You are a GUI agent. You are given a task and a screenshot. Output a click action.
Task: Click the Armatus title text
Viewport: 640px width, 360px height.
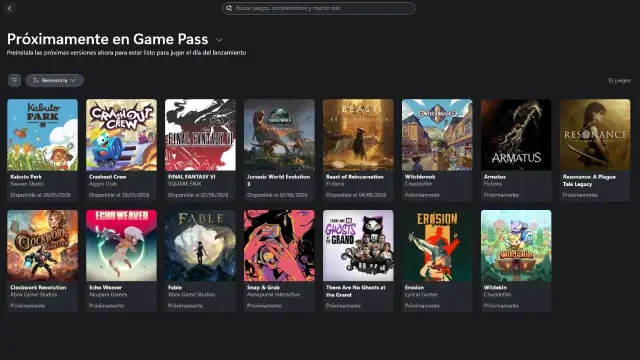click(x=495, y=177)
